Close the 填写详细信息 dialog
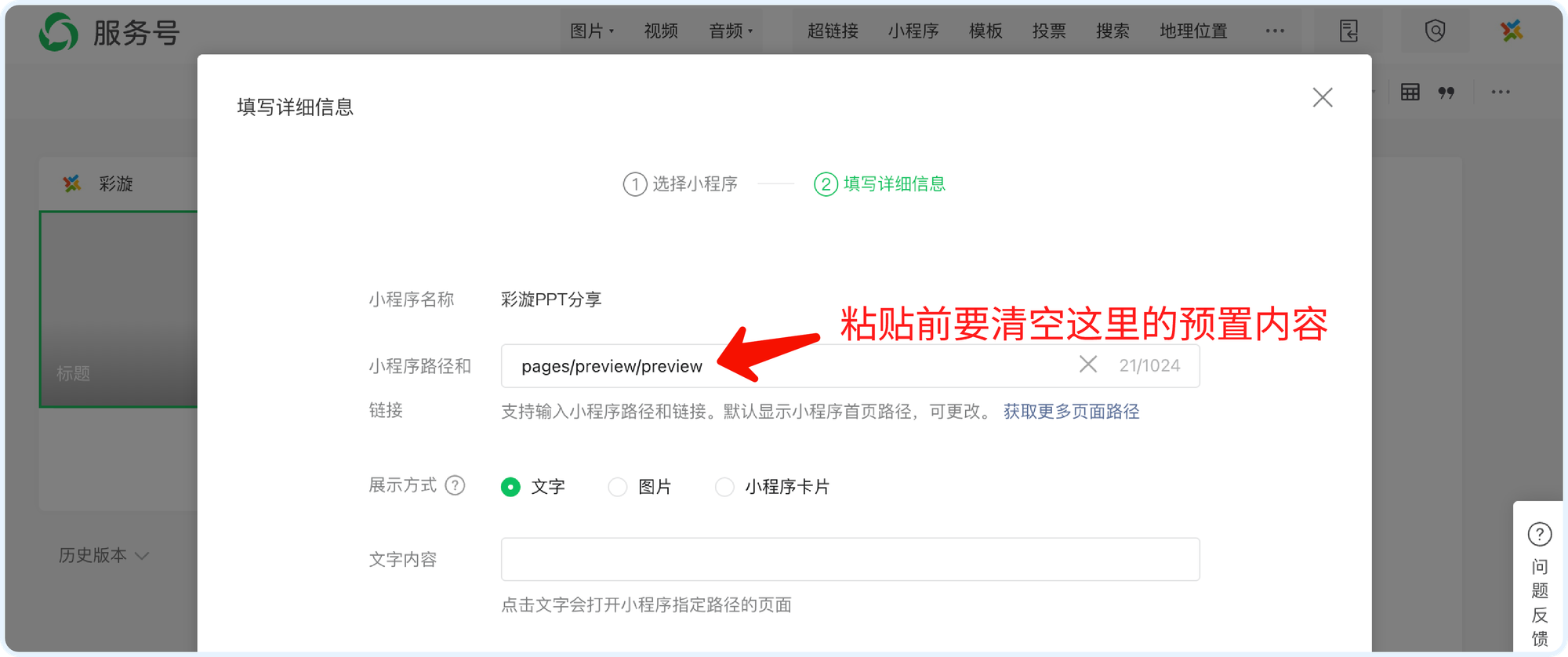The width and height of the screenshot is (1568, 657). pos(1323,98)
